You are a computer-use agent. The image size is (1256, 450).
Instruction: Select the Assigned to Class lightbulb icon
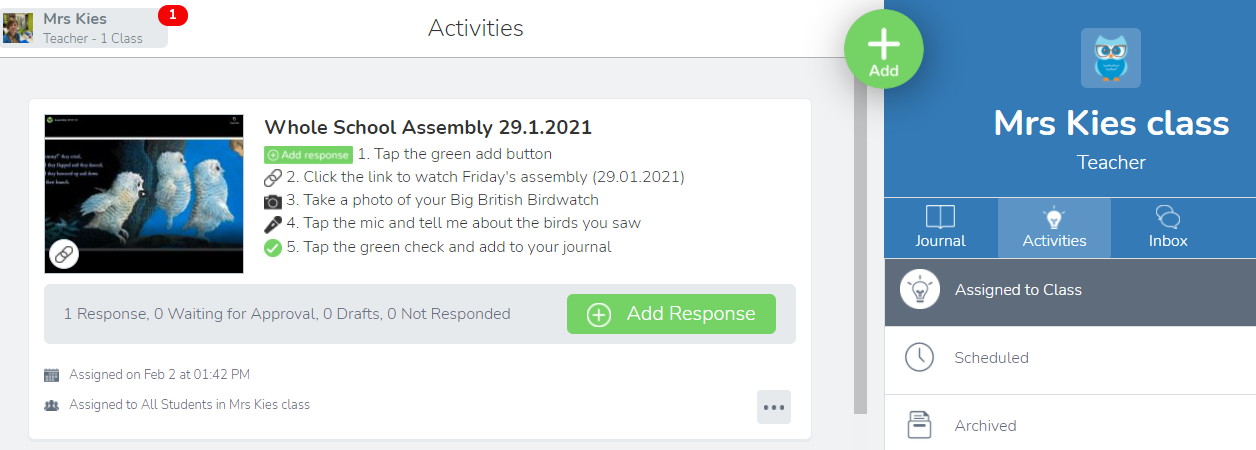(919, 290)
